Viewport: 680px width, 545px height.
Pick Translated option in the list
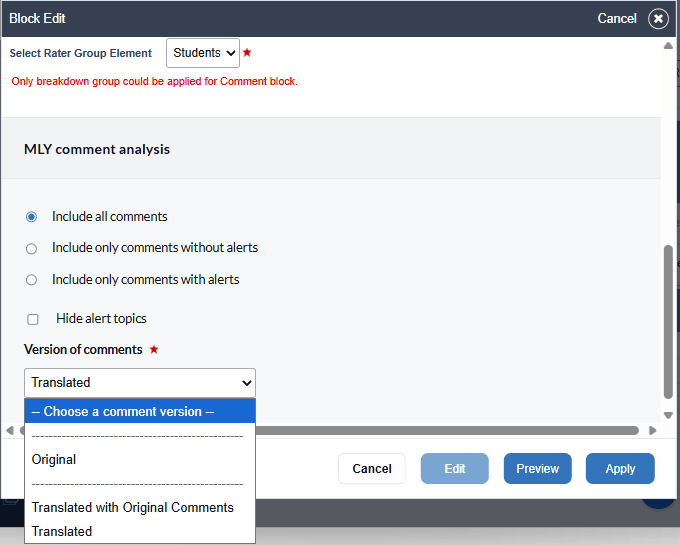point(140,531)
